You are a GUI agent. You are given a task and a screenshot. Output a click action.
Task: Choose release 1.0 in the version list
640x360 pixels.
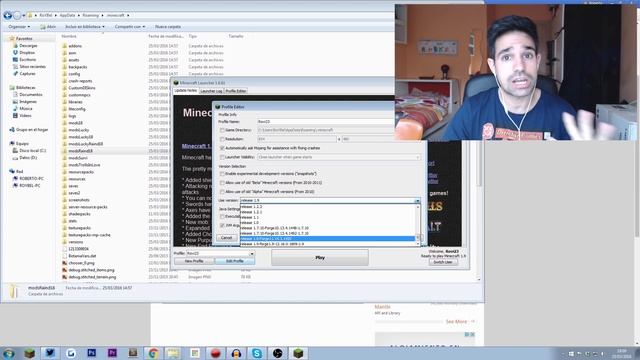click(327, 223)
